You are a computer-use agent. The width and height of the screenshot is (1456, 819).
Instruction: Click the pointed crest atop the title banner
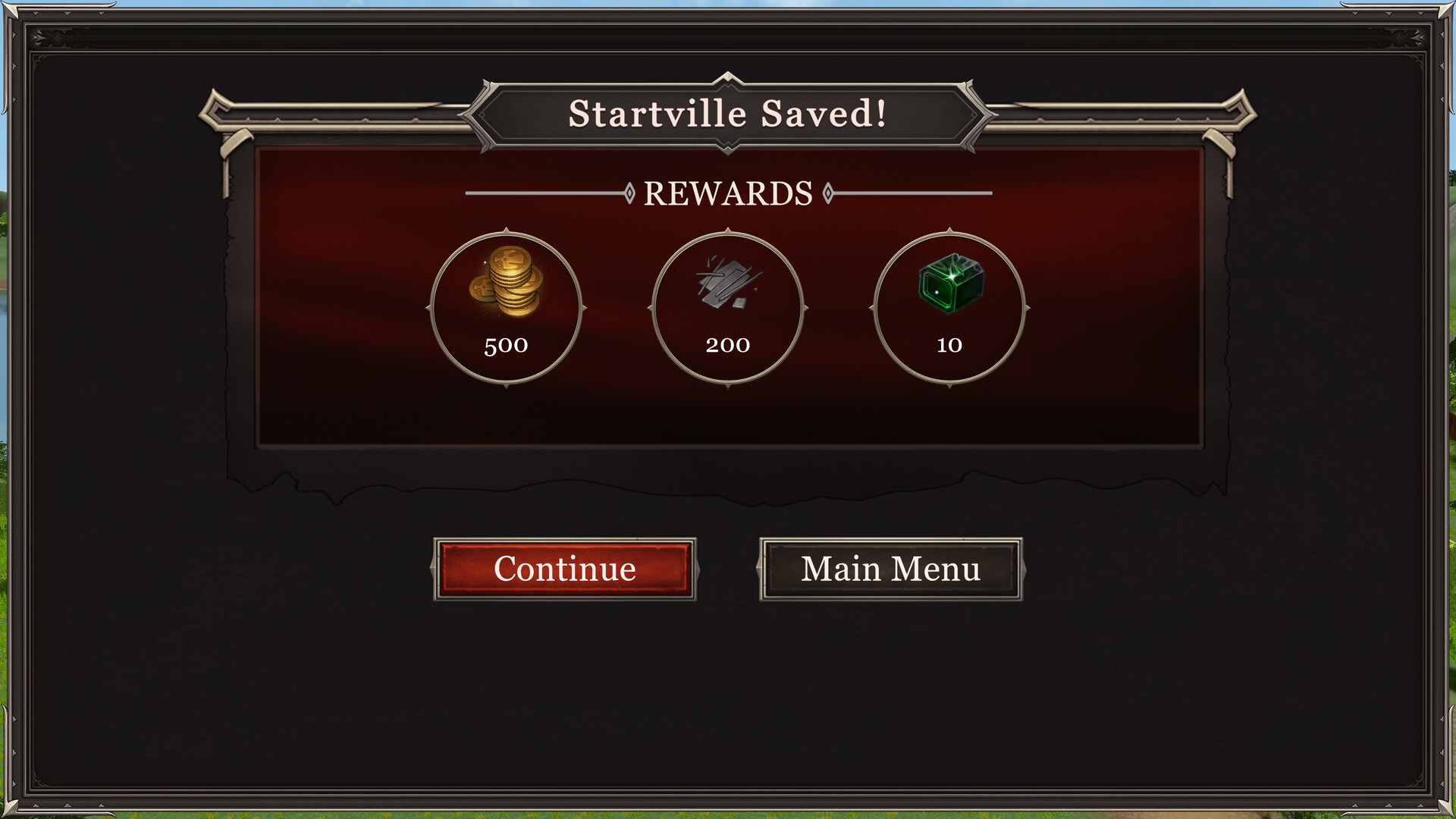click(728, 78)
